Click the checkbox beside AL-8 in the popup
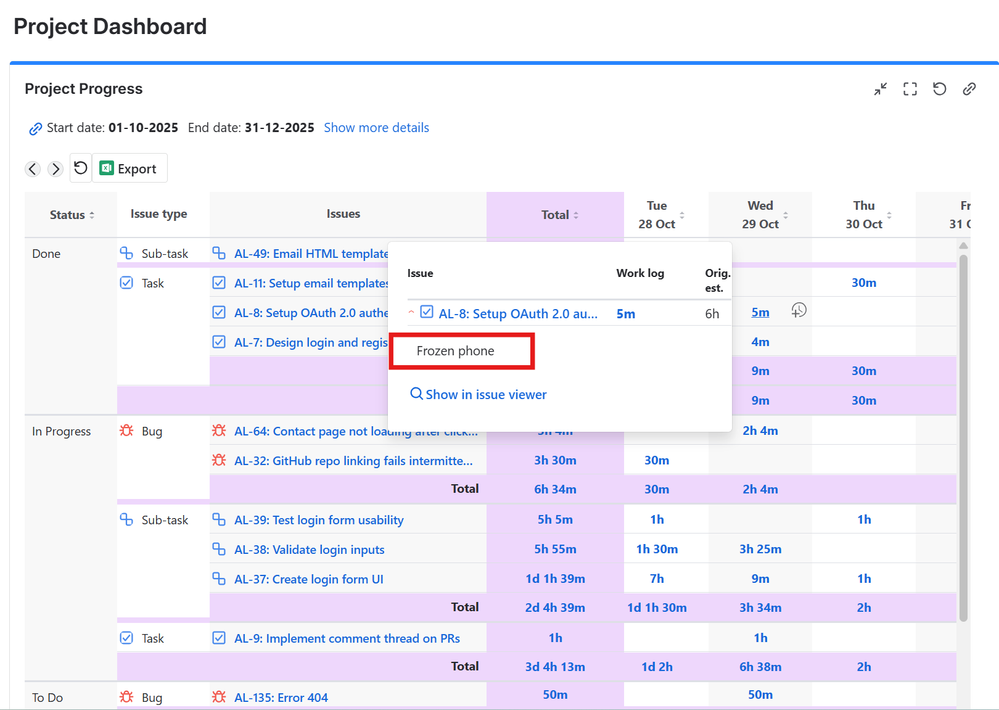The width and height of the screenshot is (999, 710). click(425, 312)
